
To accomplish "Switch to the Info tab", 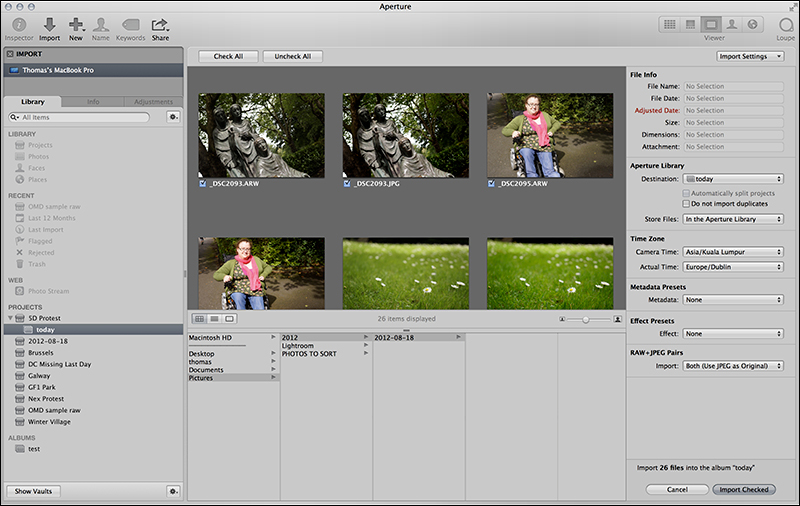I will click(93, 102).
